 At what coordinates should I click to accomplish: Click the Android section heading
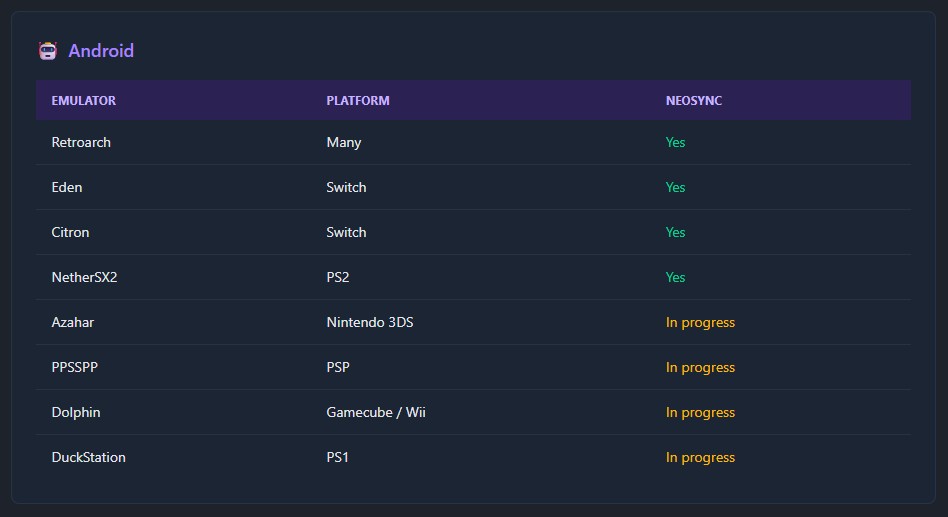pos(101,51)
